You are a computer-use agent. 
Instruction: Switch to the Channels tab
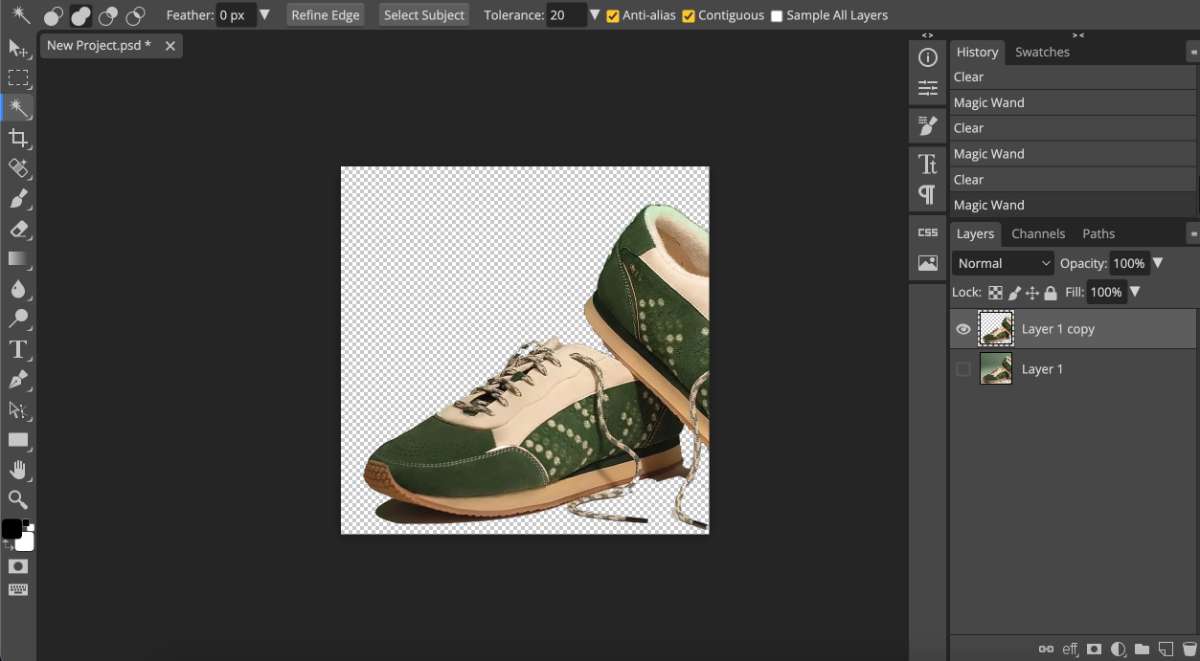1038,233
